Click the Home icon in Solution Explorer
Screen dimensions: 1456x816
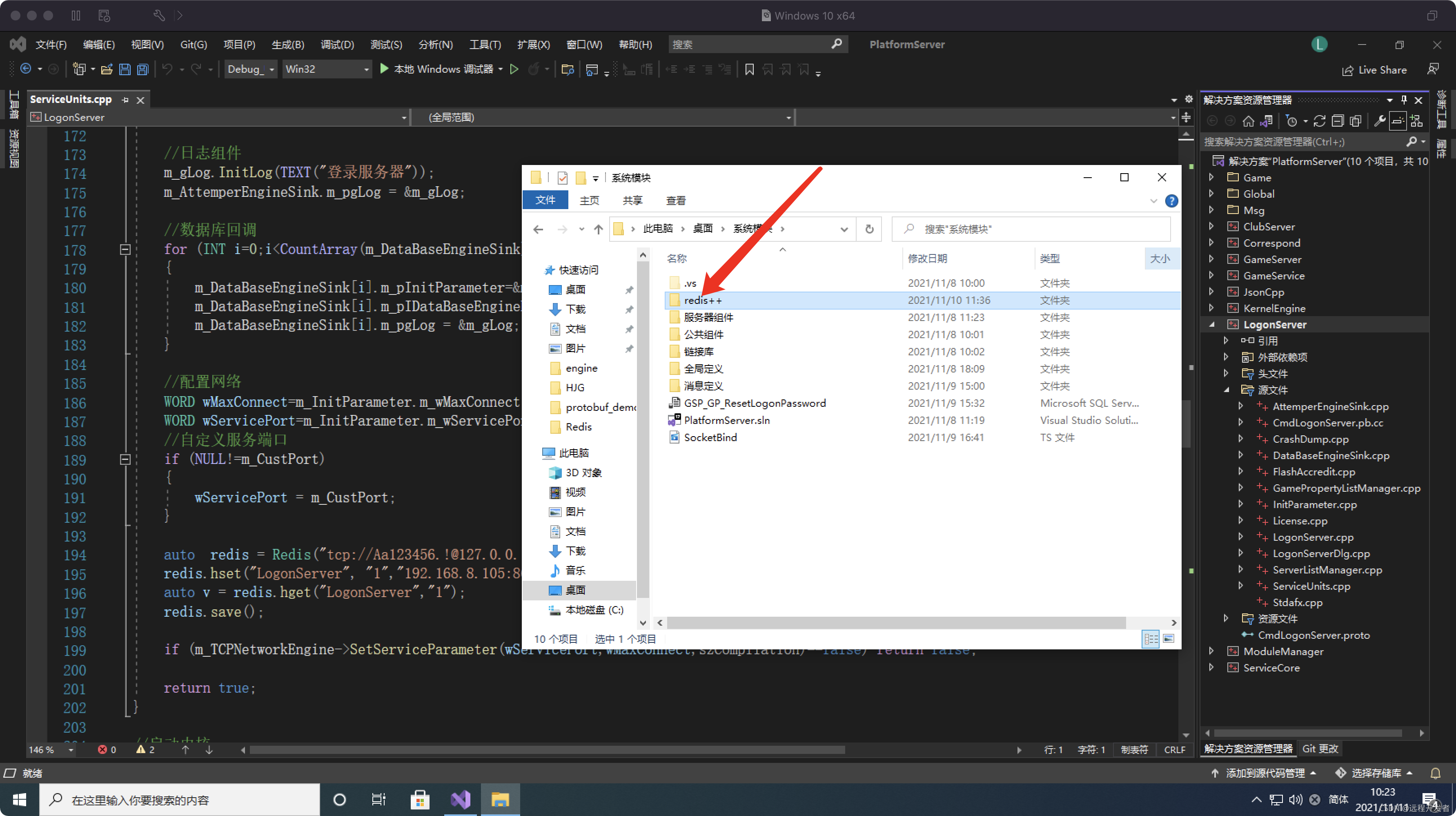(1248, 121)
